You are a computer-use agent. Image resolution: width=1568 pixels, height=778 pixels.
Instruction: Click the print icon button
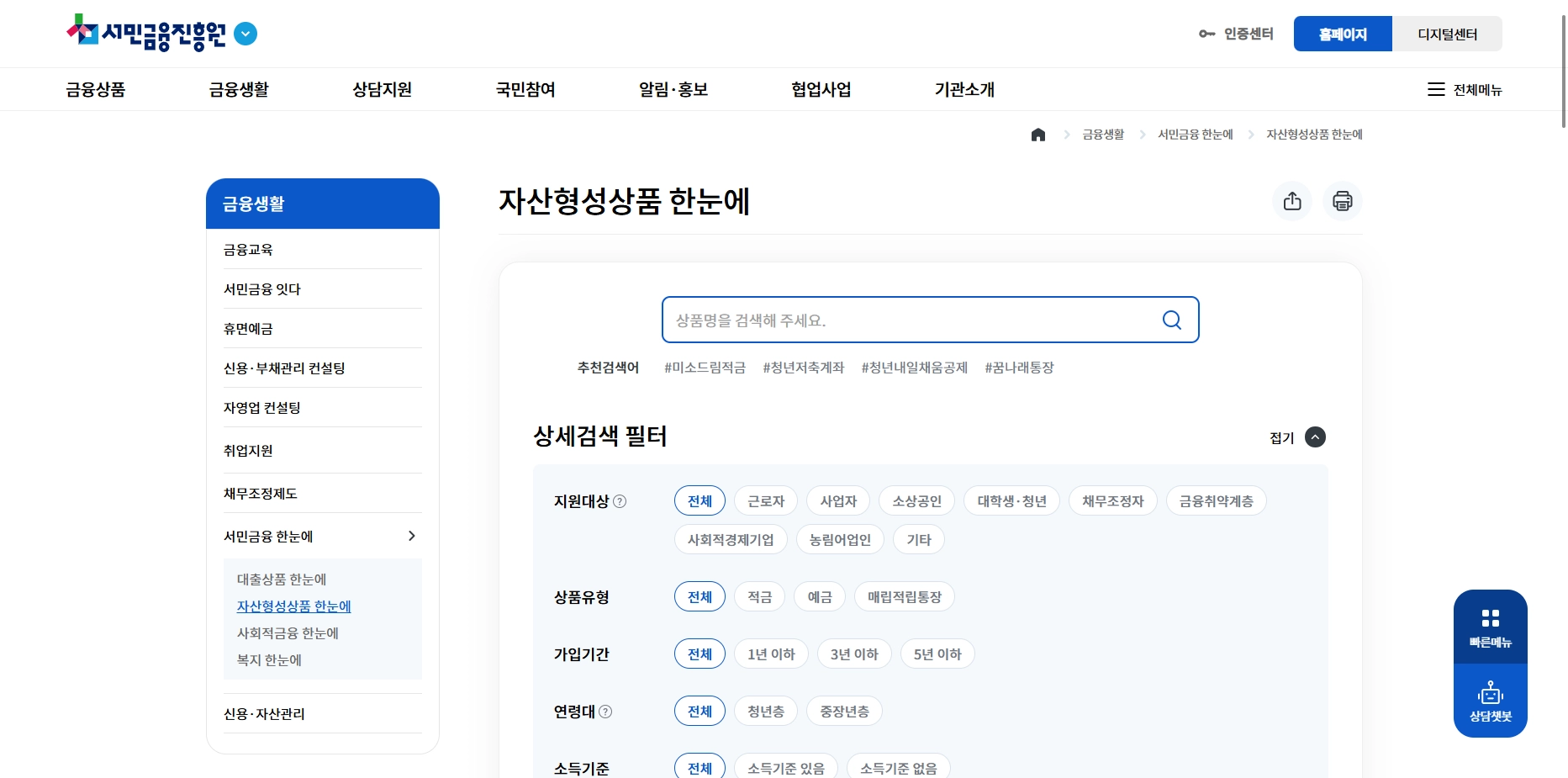[x=1343, y=201]
